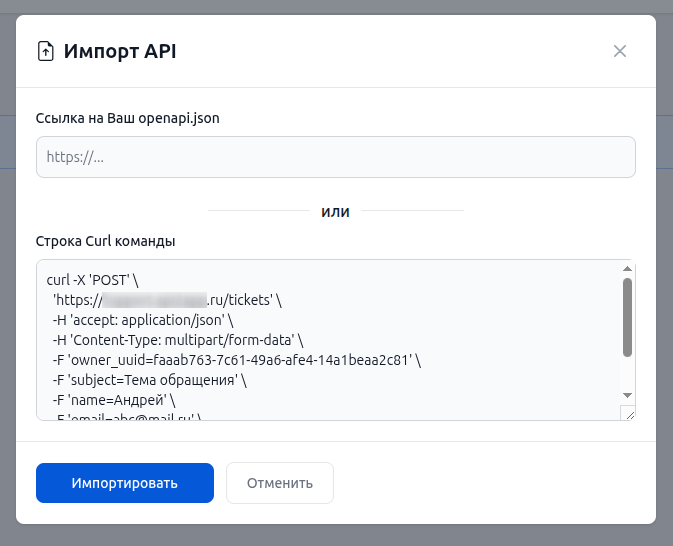Close the Импорт API dialog
This screenshot has height=546, width=673.
coord(619,51)
